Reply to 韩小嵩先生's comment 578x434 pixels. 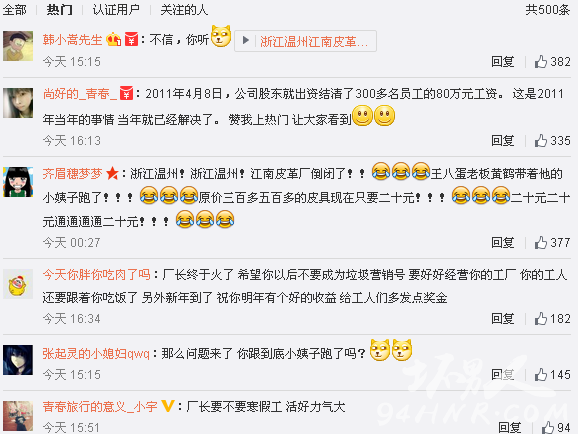tap(502, 62)
